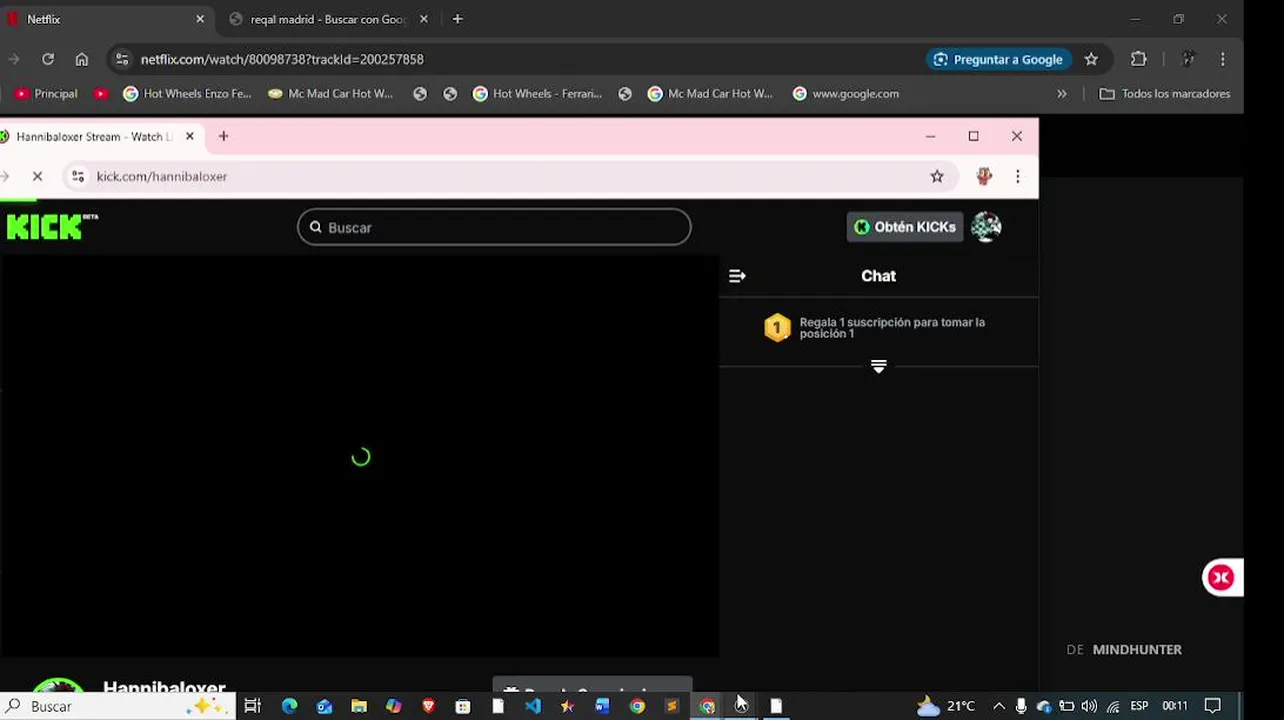This screenshot has width=1284, height=720.
Task: Bookmark the Netflix page with star
Action: (x=1091, y=59)
